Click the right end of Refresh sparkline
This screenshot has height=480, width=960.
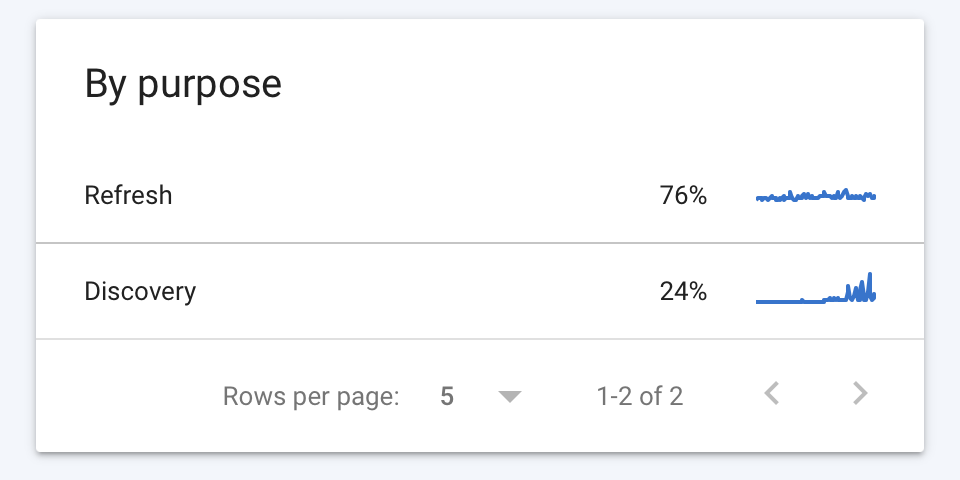click(x=874, y=197)
